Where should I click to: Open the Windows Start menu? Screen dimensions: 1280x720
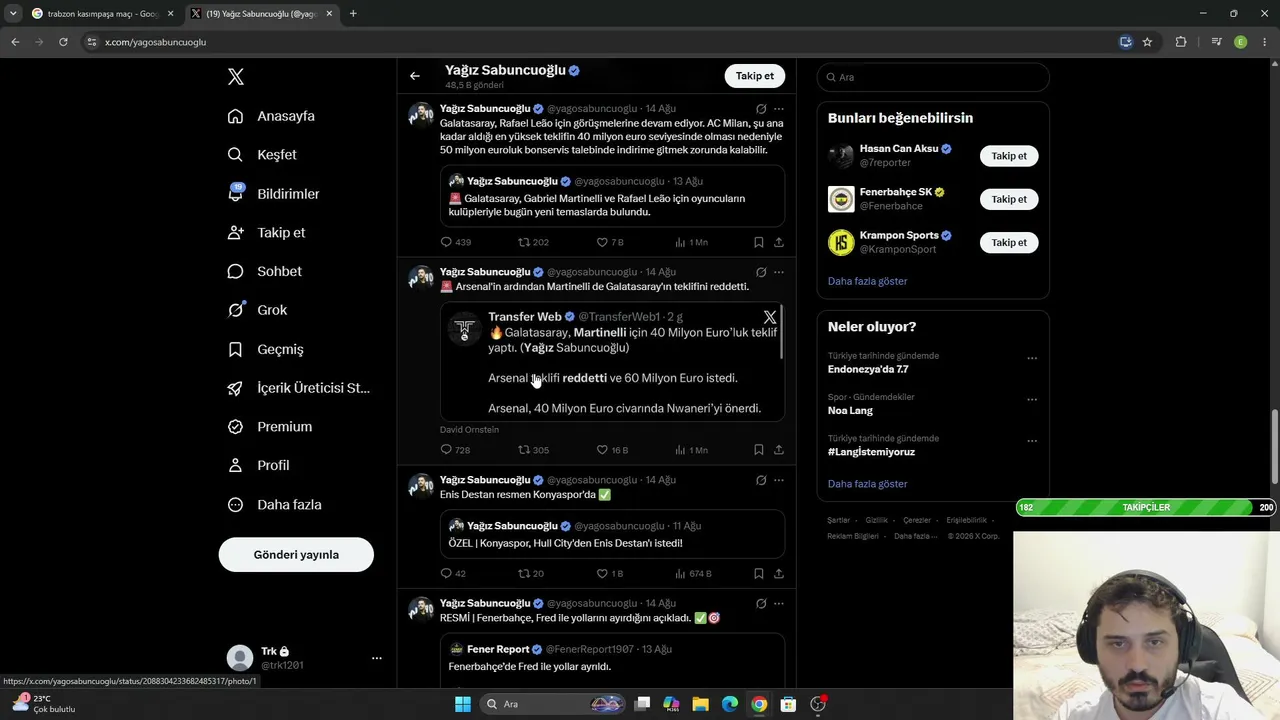463,704
